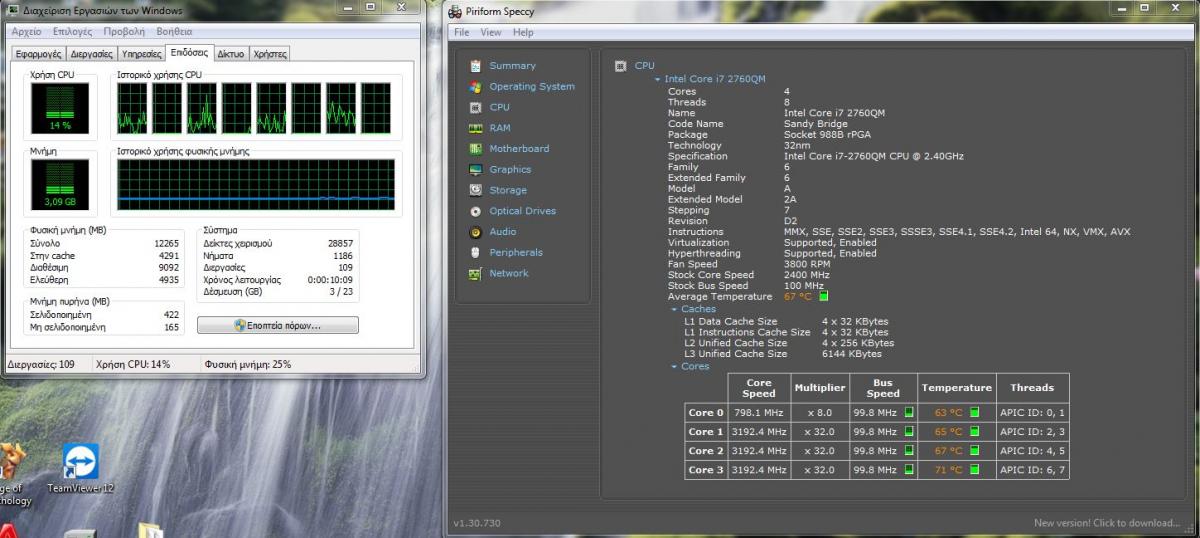Click the Core 0 speed value 798.1 MHz
Screen dimensions: 1200x538
[760, 413]
